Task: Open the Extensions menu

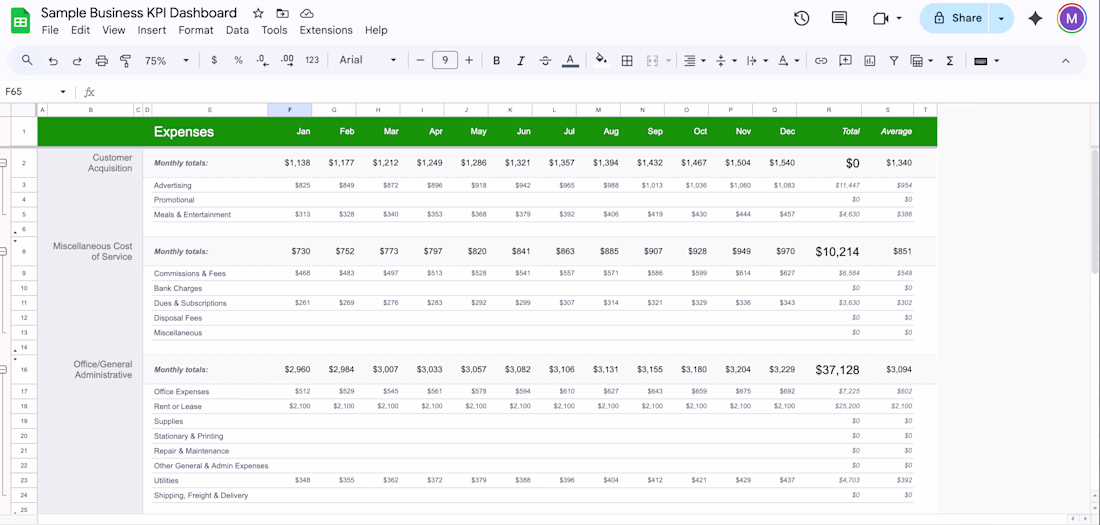Action: pyautogui.click(x=326, y=30)
